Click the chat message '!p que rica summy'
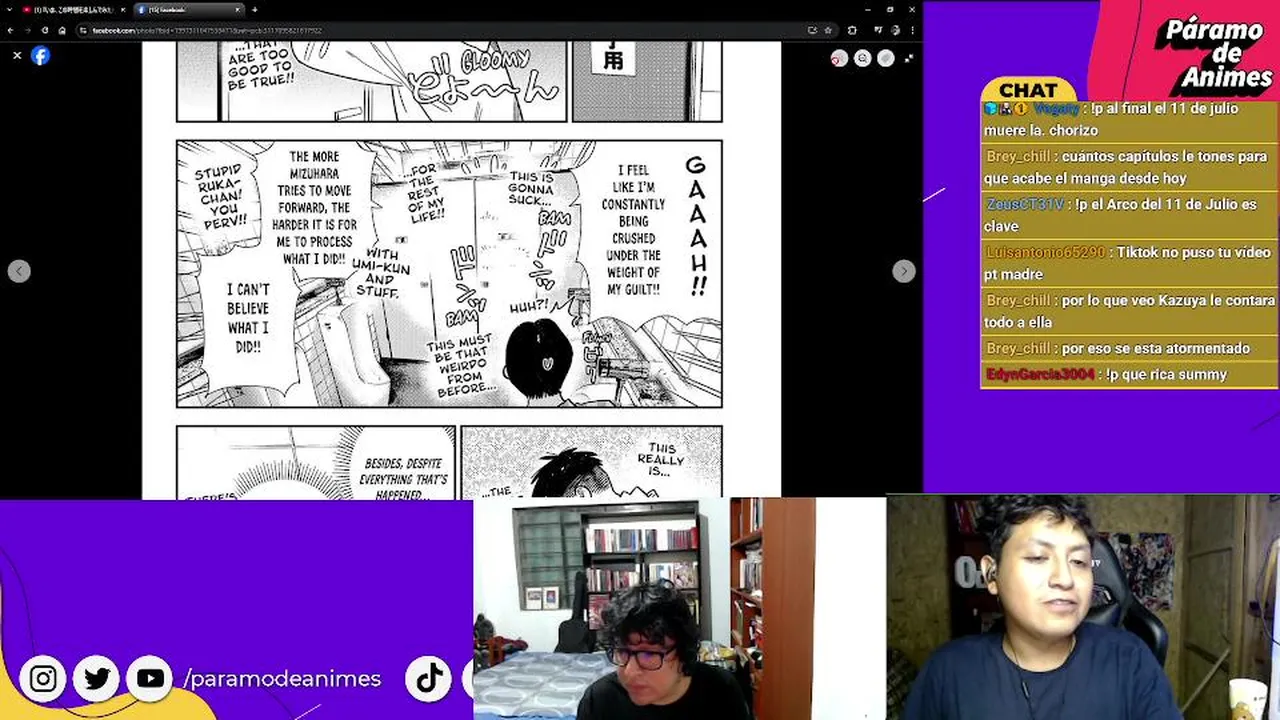1280x720 pixels. pyautogui.click(x=1166, y=374)
